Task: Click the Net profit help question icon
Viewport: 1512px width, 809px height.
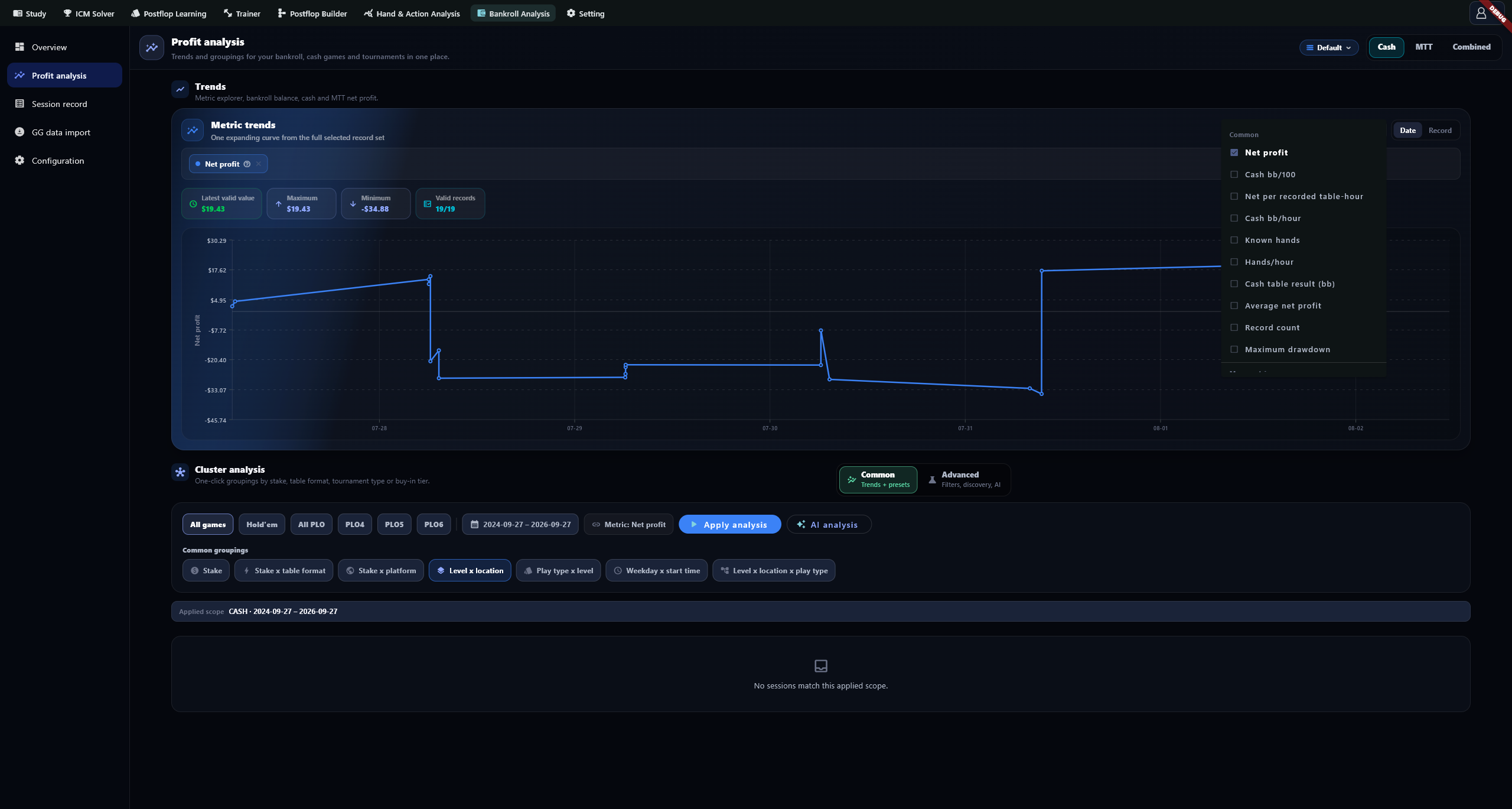Action: 247,164
